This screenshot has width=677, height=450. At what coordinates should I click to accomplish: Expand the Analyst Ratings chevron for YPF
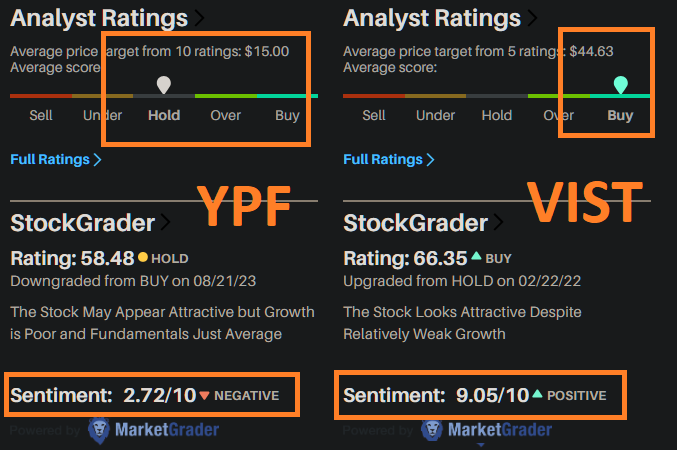point(199,18)
